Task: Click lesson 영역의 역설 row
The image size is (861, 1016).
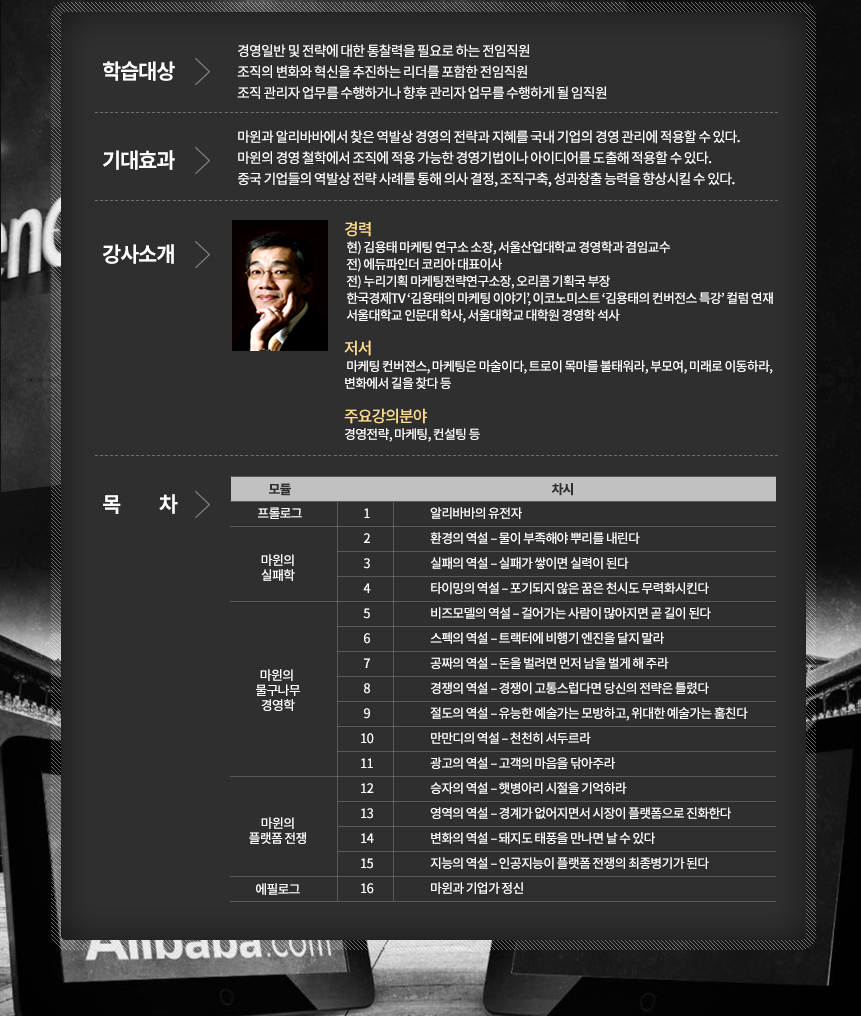Action: (x=557, y=814)
